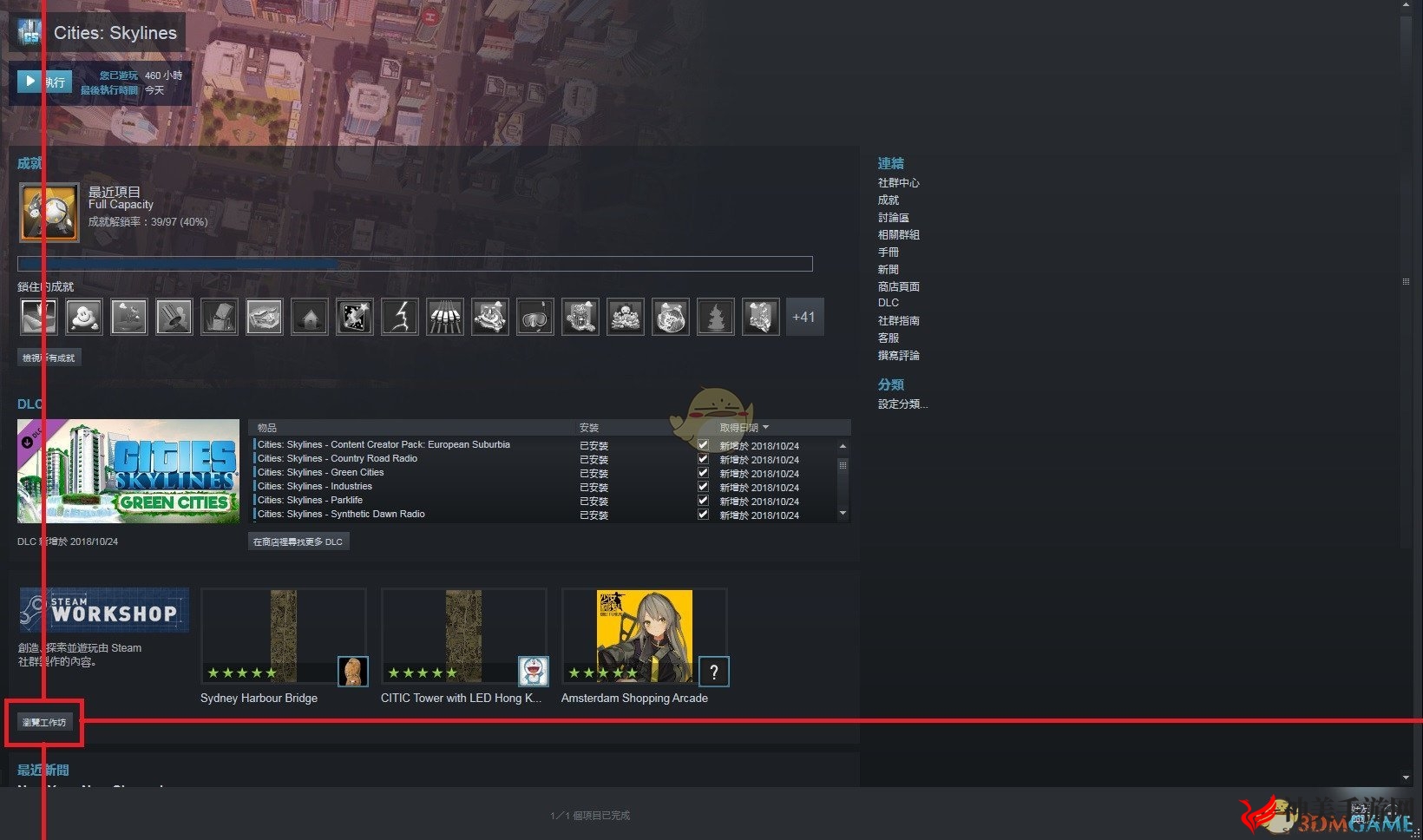Open the 相關群組 related groups link
The image size is (1423, 840).
tap(898, 235)
